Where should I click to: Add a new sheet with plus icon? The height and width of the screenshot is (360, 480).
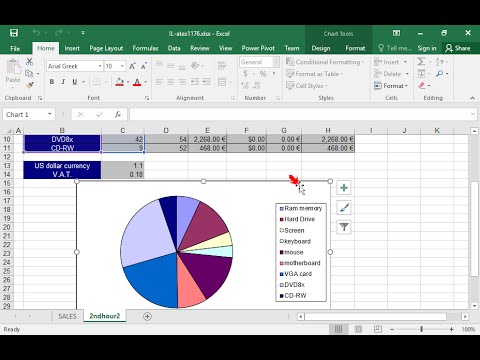[x=147, y=316]
